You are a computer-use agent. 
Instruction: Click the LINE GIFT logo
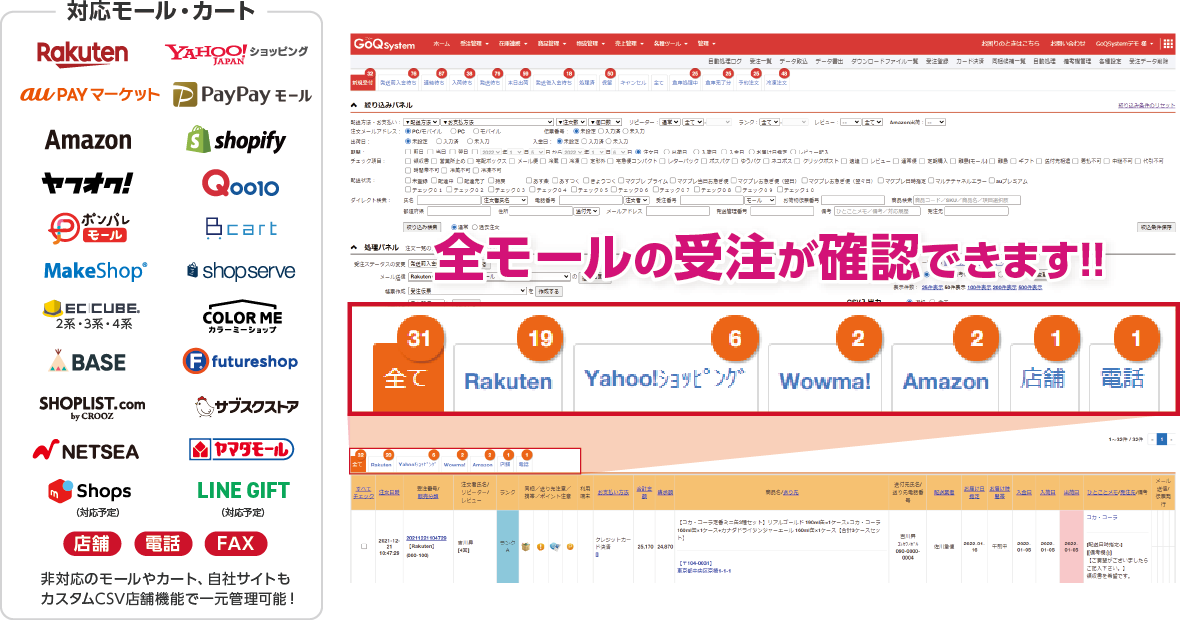243,491
